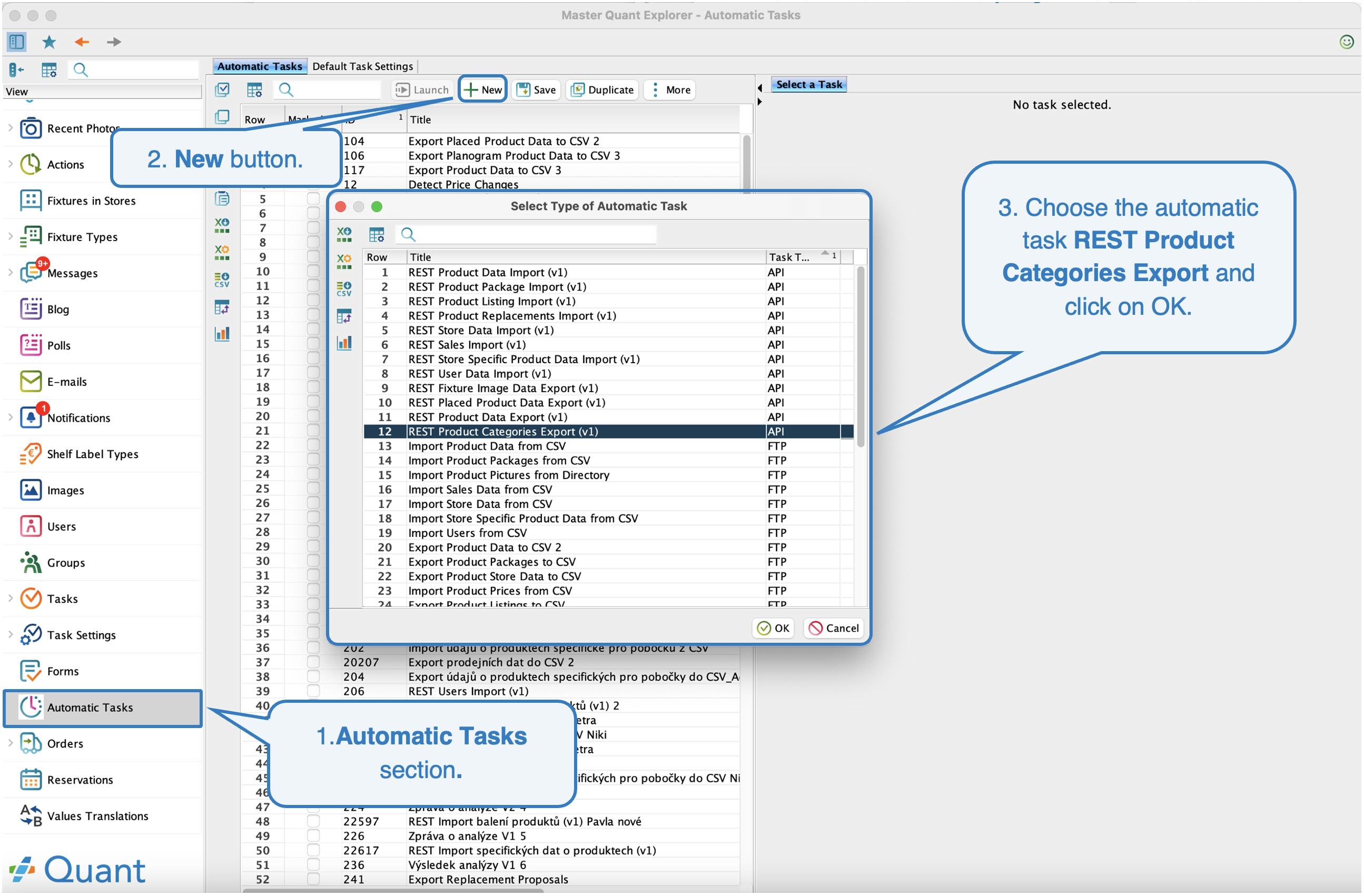Click the Duplicate button
This screenshot has height=896, width=1364.
tap(602, 90)
